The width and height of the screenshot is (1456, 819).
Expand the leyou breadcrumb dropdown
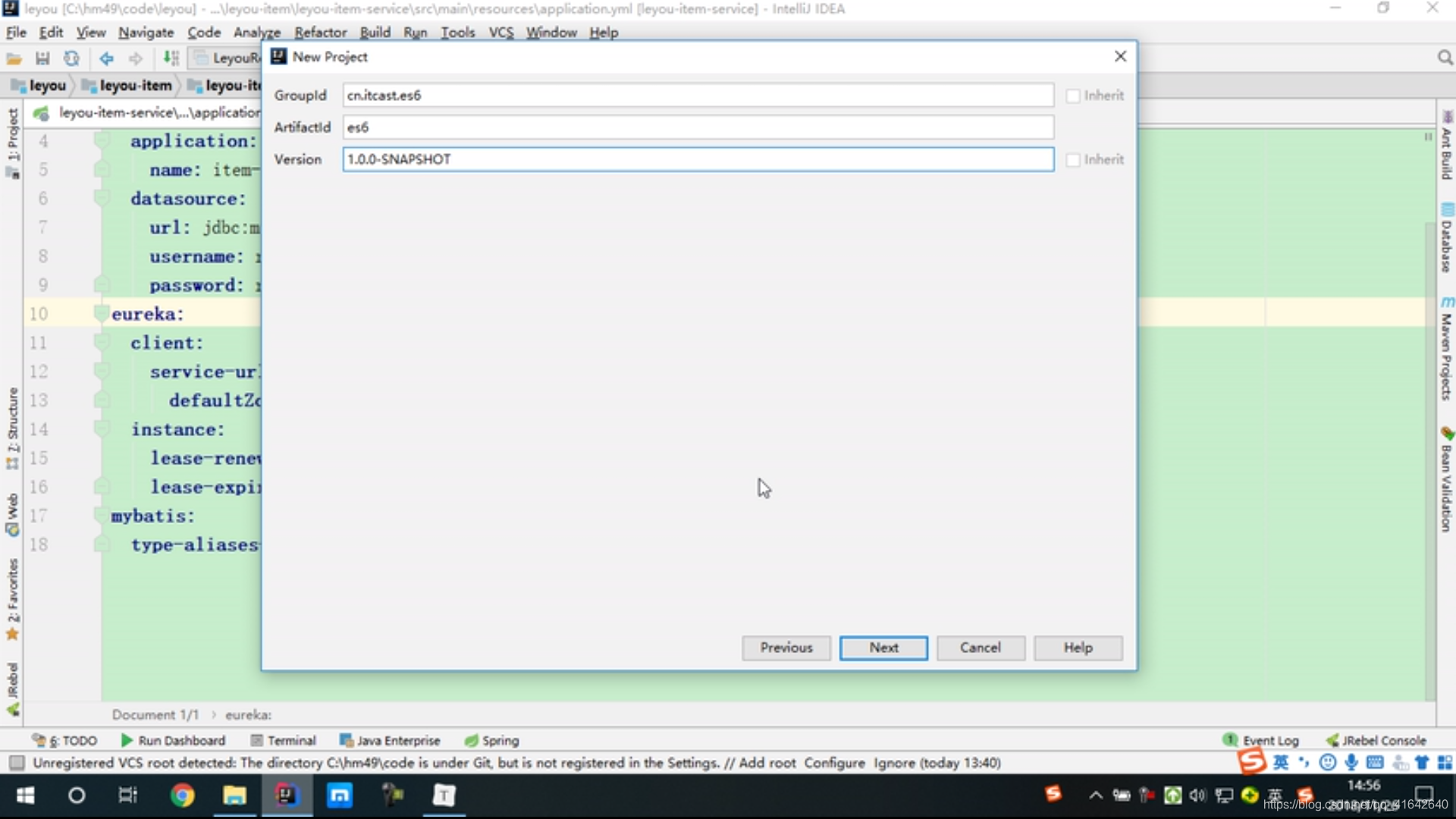76,85
